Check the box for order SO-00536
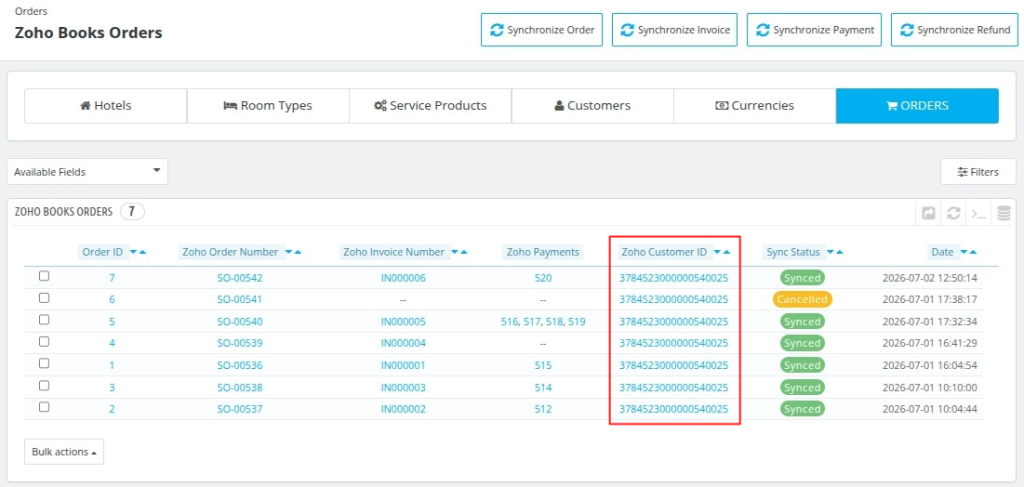 pyautogui.click(x=44, y=364)
